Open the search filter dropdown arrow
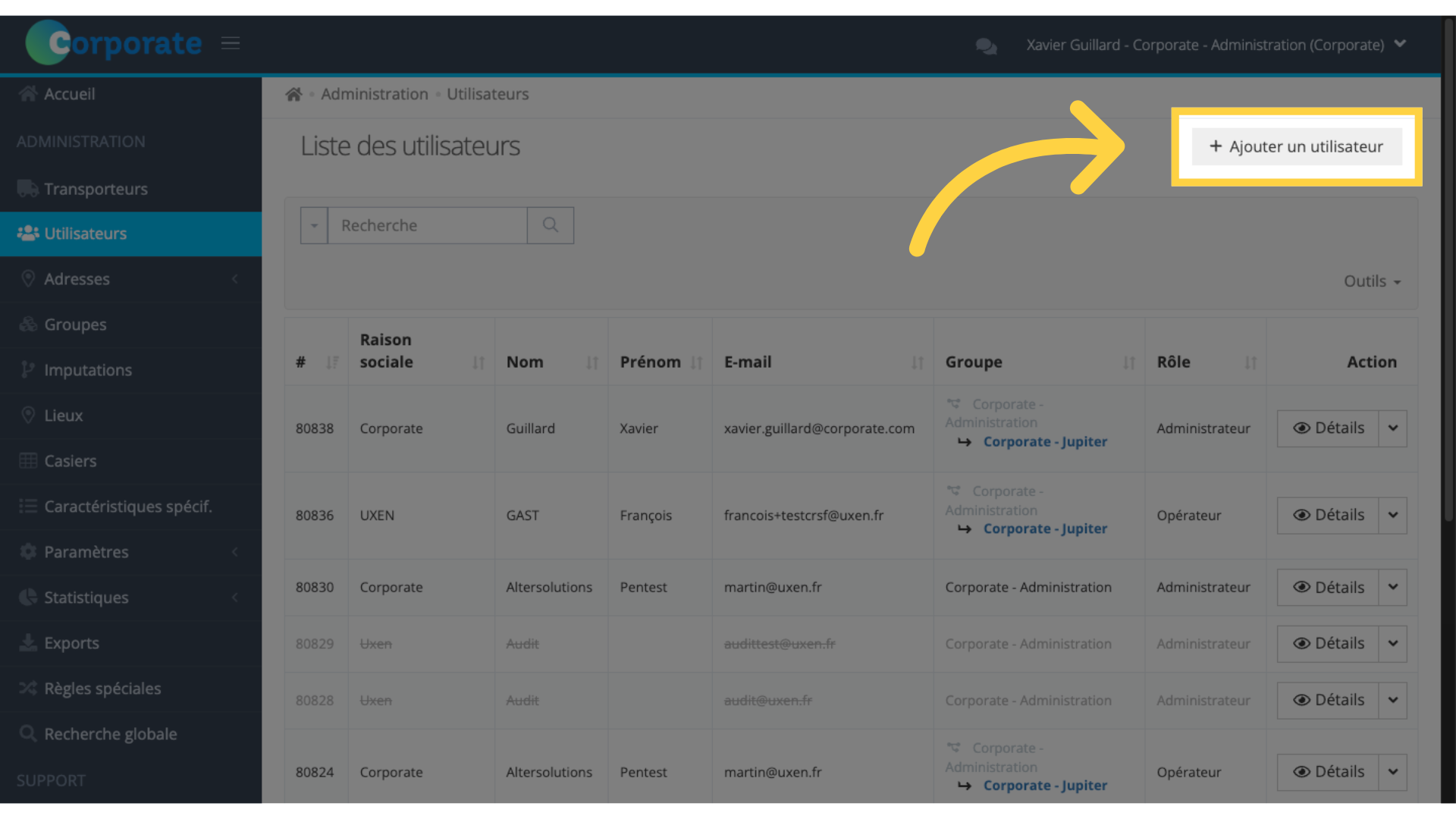The image size is (1456, 819). [314, 225]
